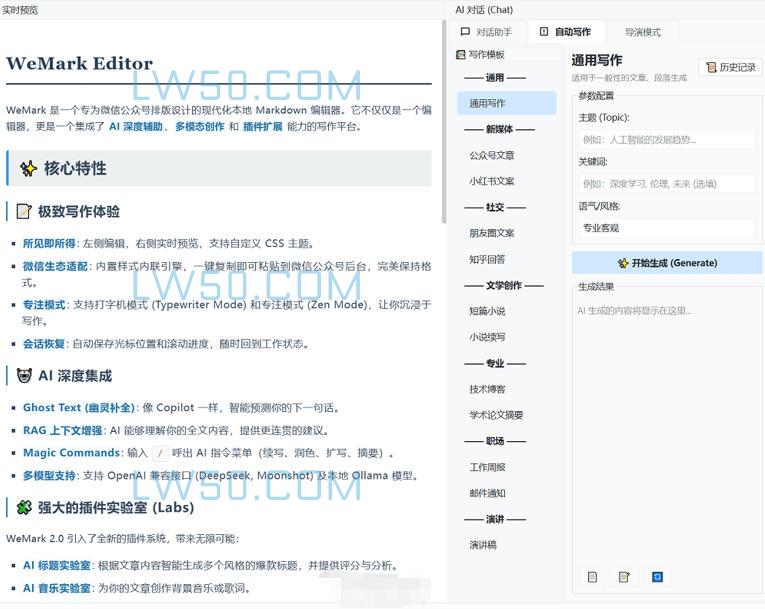Click the 微信生态适配 bullet text
765x609 pixels.
click(x=55, y=266)
